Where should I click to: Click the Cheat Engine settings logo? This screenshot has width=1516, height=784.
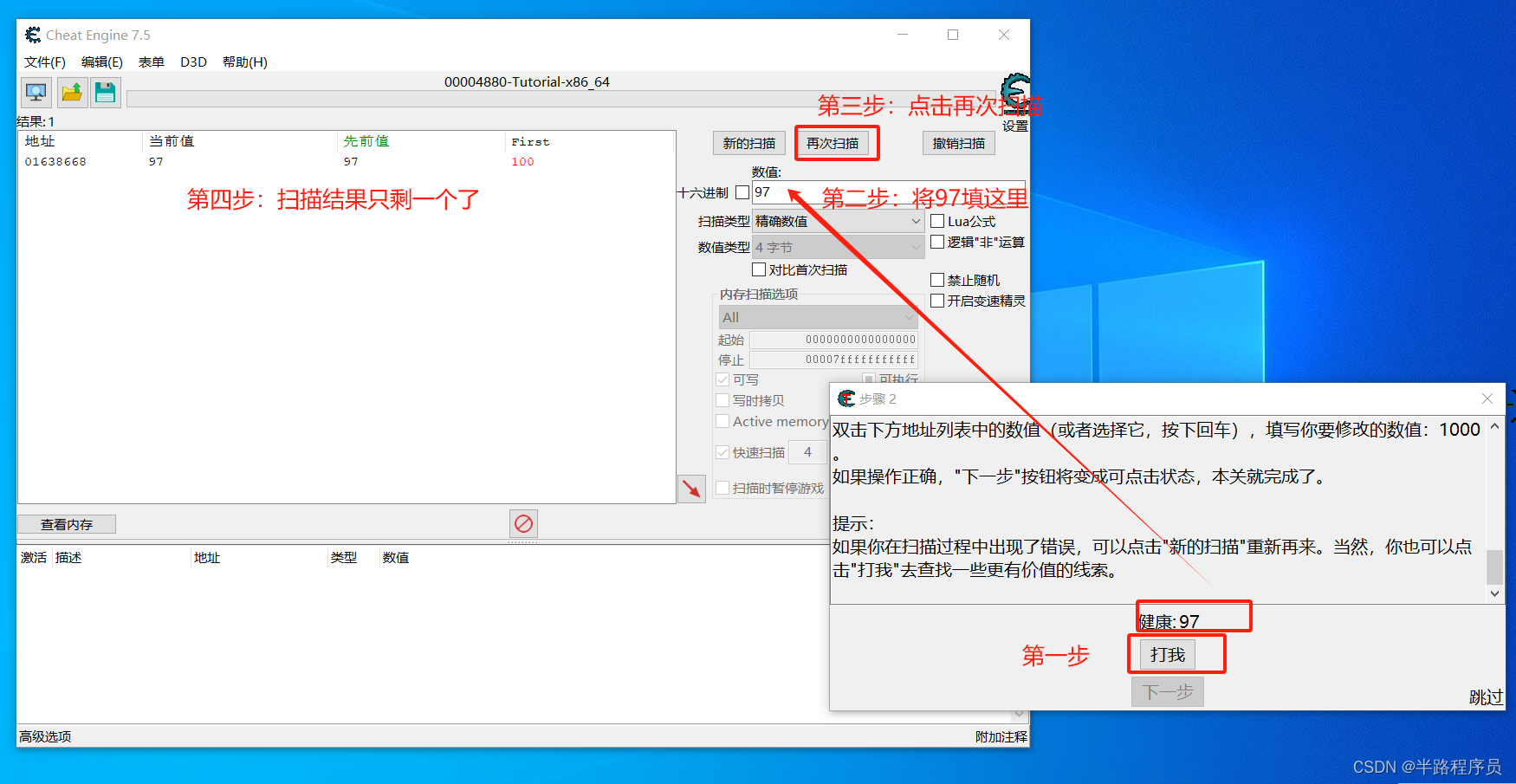(x=1015, y=92)
